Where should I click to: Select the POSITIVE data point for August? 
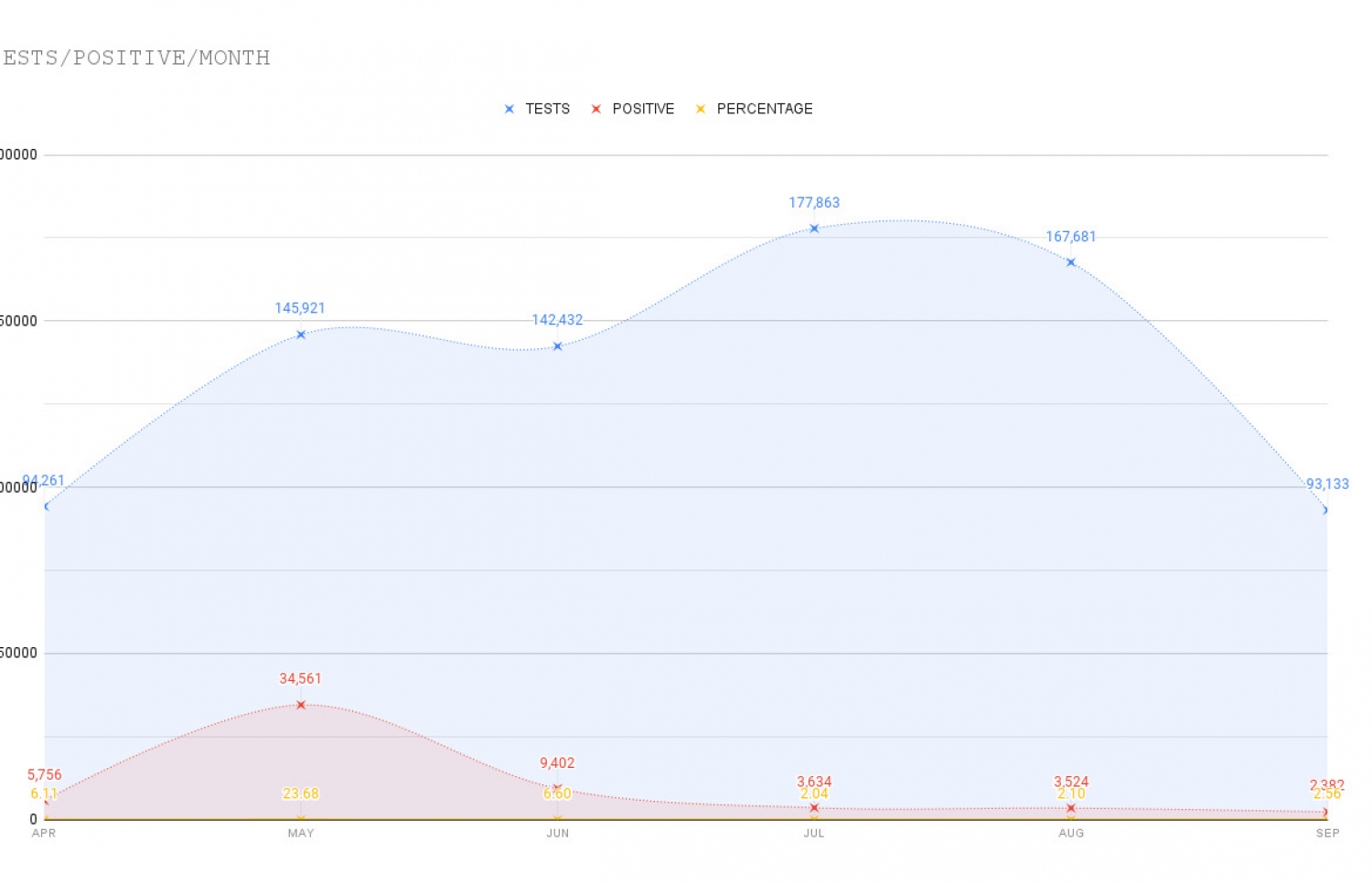tap(1071, 808)
